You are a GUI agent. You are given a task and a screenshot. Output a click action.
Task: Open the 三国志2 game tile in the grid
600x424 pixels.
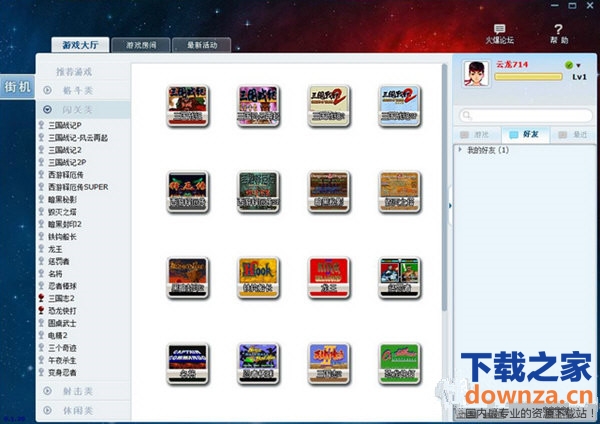point(329,364)
